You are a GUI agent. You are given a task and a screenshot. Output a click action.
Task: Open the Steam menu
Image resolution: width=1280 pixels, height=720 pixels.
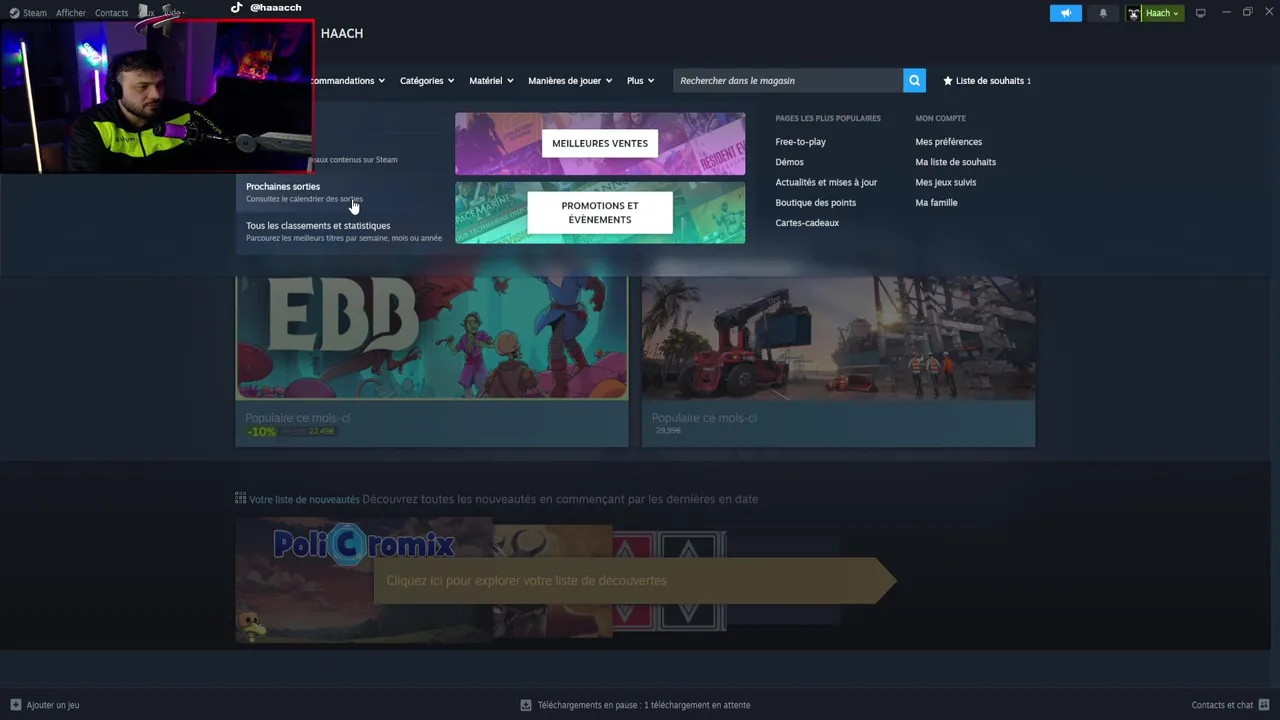(35, 13)
